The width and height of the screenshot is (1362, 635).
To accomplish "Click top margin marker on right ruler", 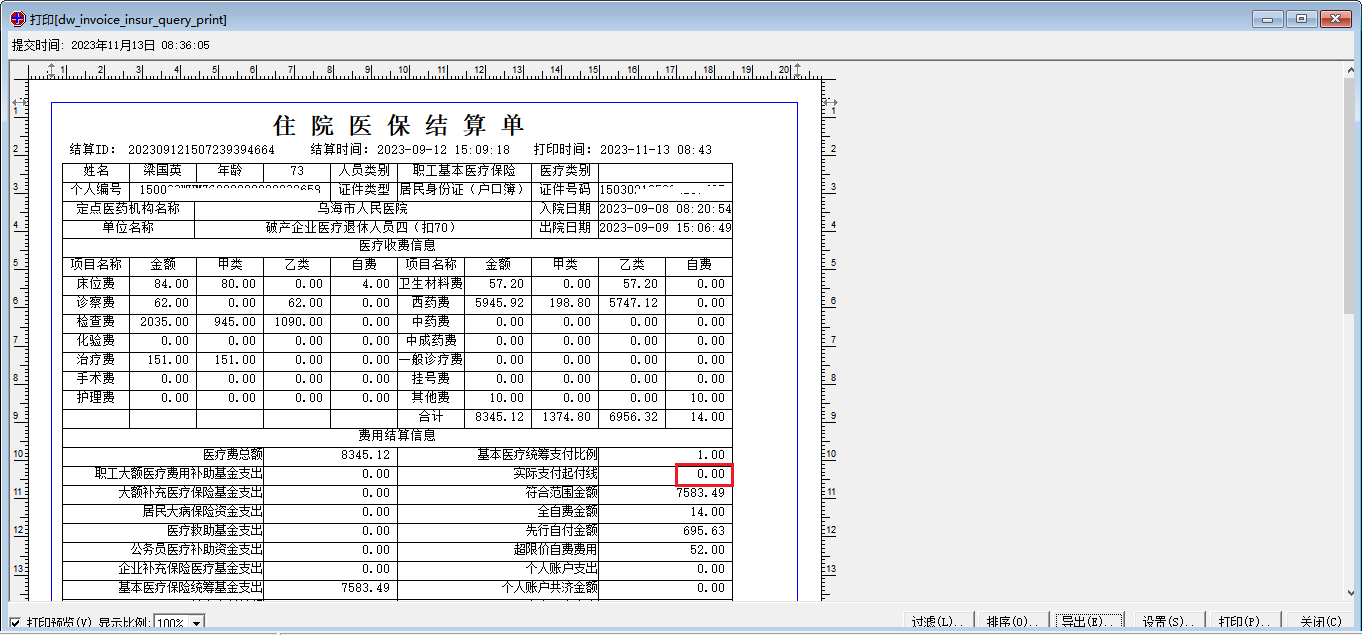I will coord(828,102).
